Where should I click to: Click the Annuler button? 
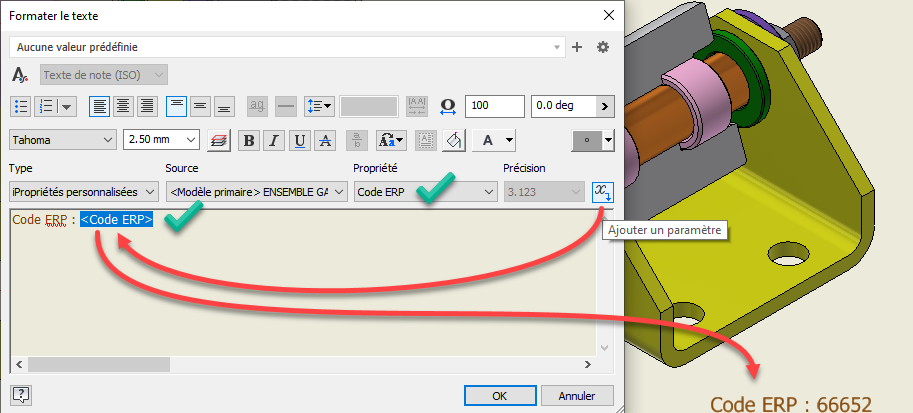pyautogui.click(x=578, y=395)
